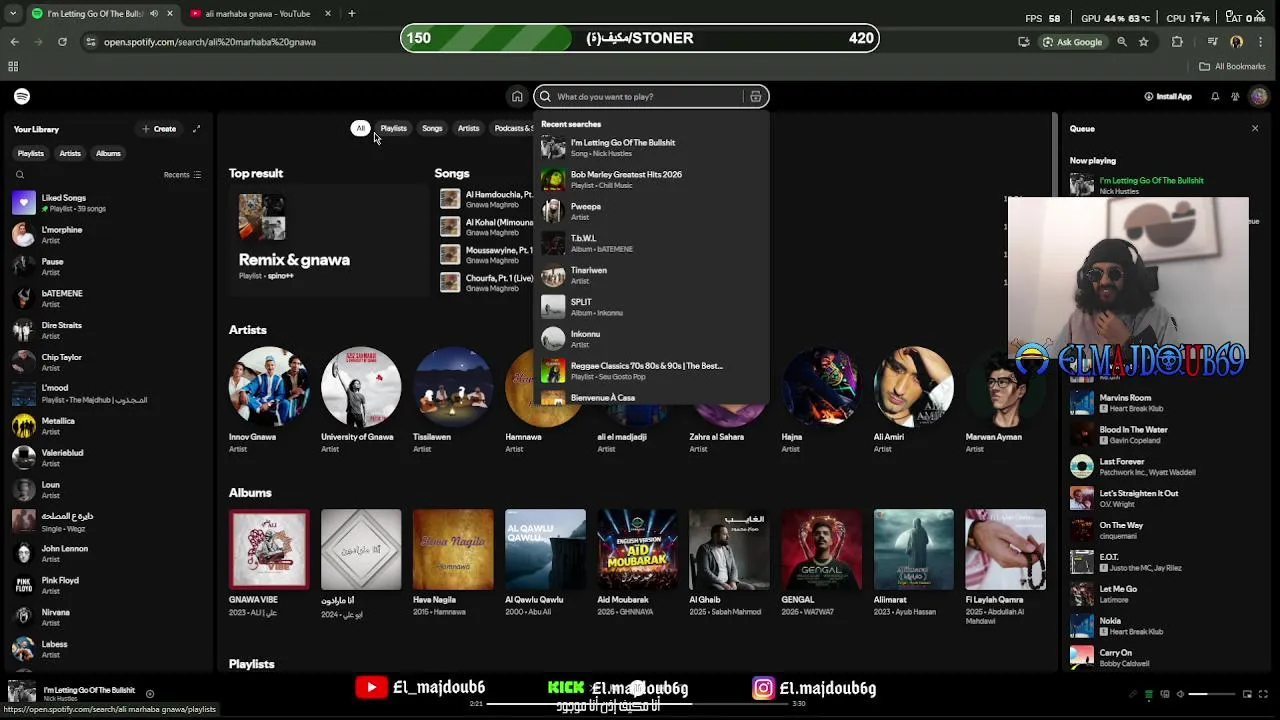Open the browser zoom magnifier icon
The width and height of the screenshot is (1280, 720).
[1122, 42]
